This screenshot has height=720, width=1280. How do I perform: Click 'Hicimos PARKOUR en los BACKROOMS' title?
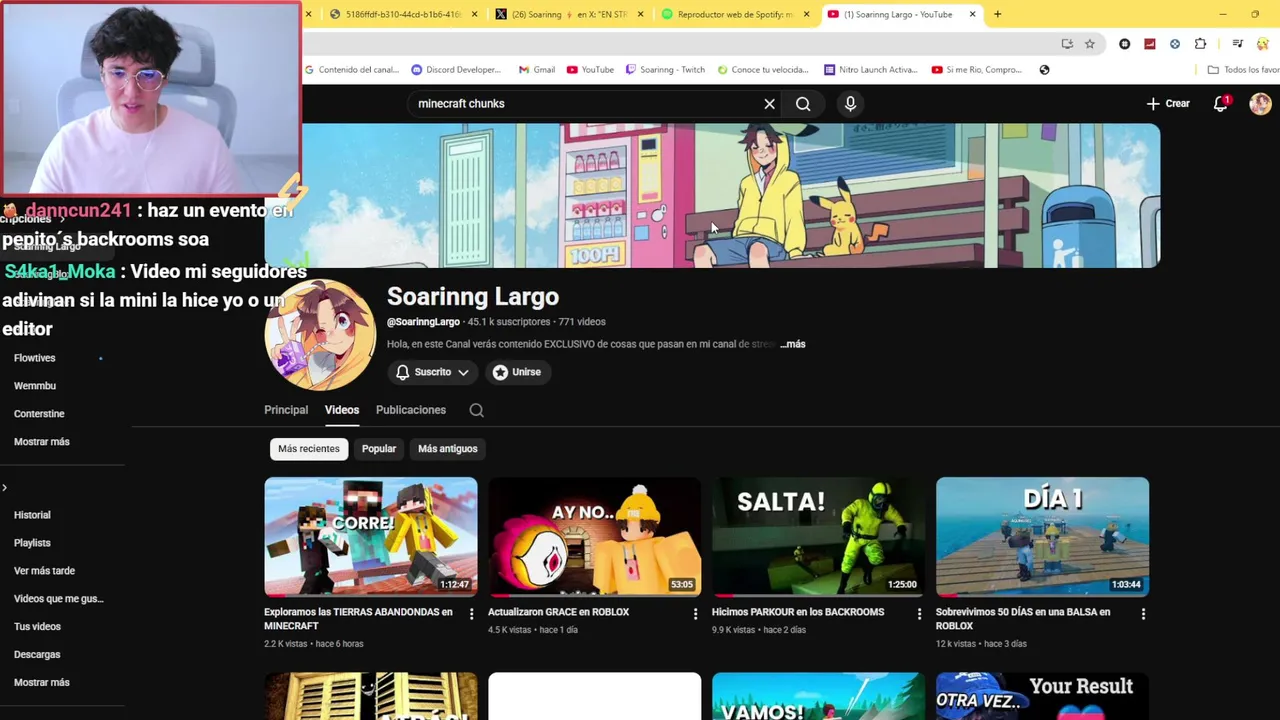798,612
